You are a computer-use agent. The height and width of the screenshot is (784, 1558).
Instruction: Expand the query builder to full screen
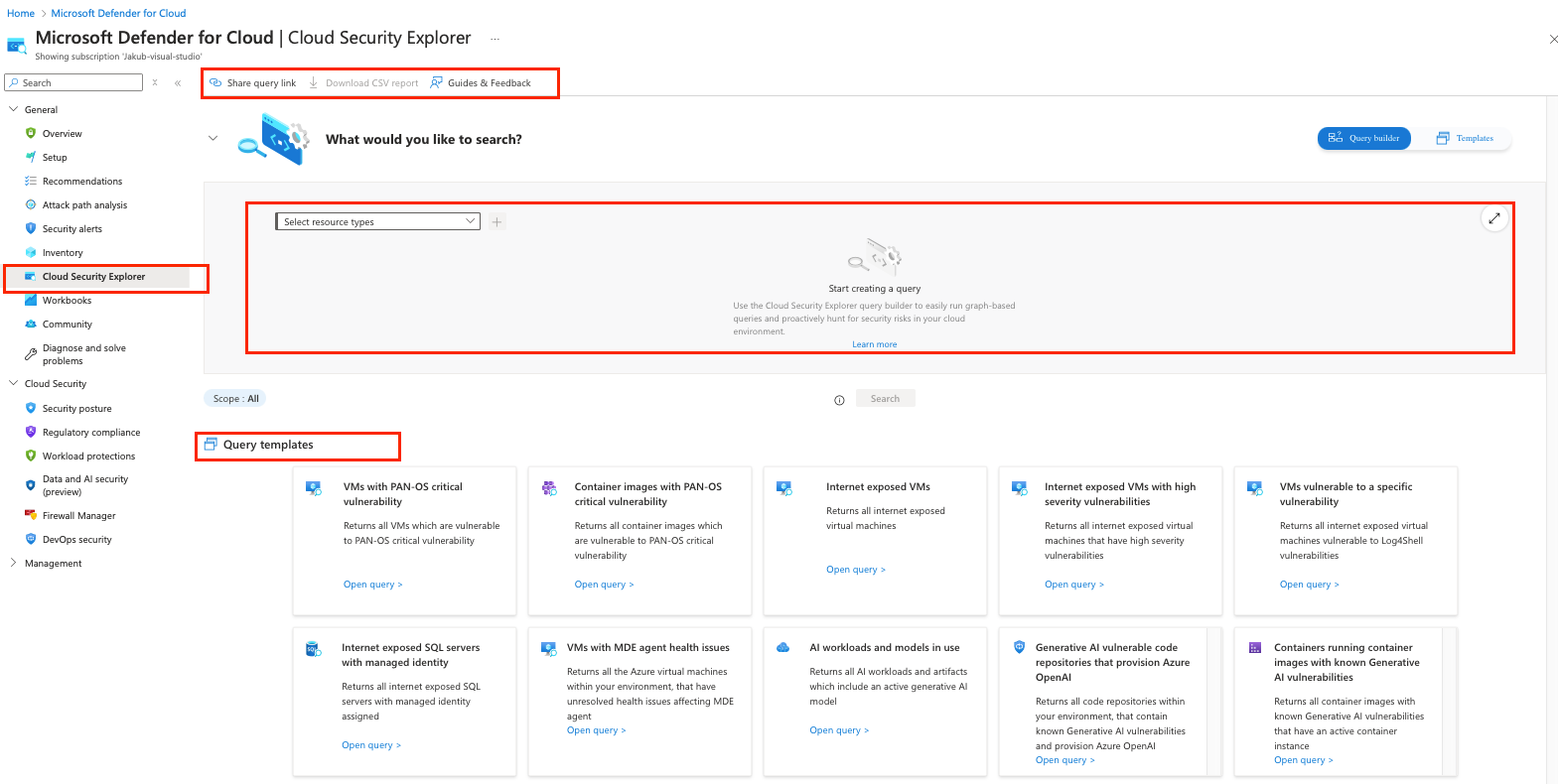tap(1494, 218)
